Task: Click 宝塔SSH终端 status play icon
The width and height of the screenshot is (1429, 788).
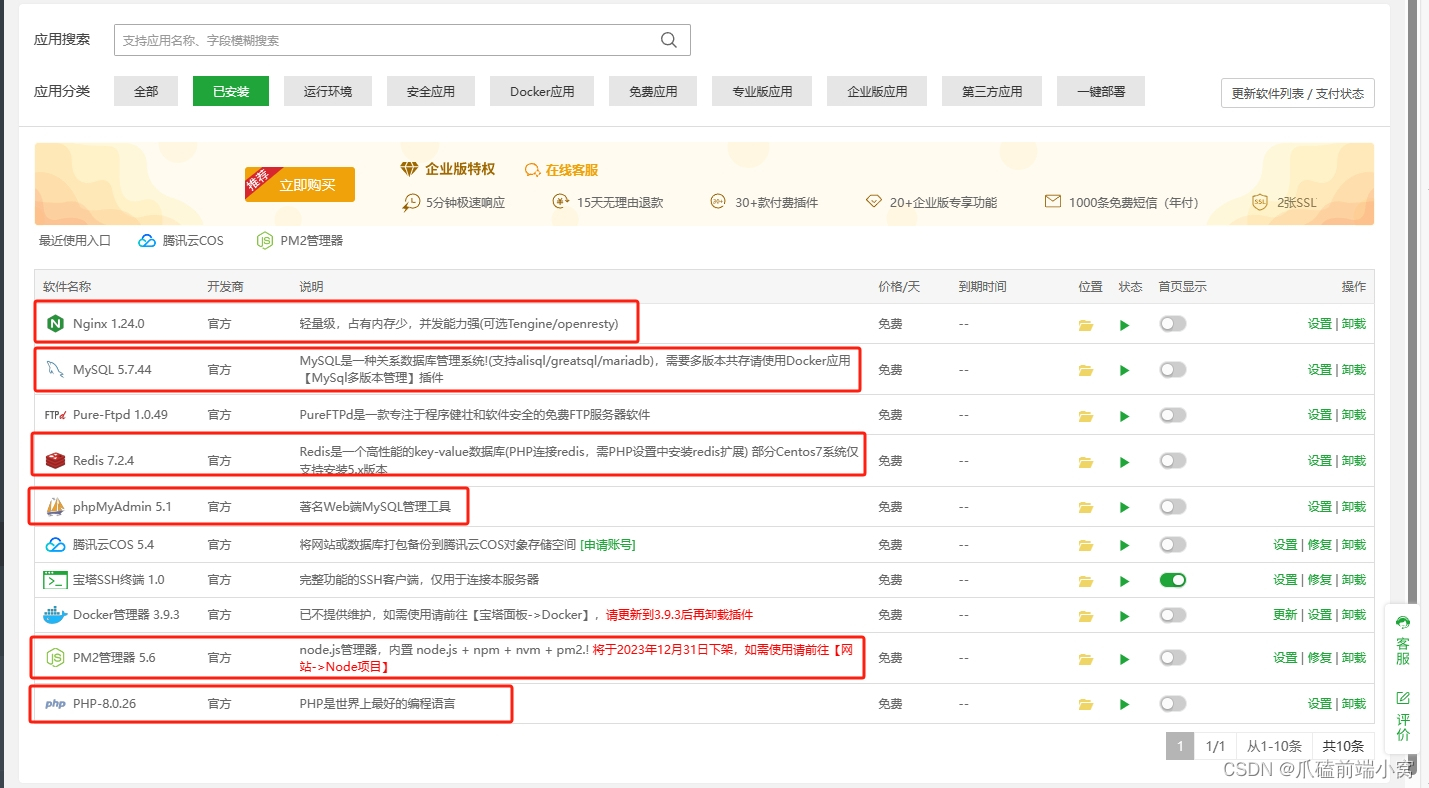Action: tap(1125, 580)
